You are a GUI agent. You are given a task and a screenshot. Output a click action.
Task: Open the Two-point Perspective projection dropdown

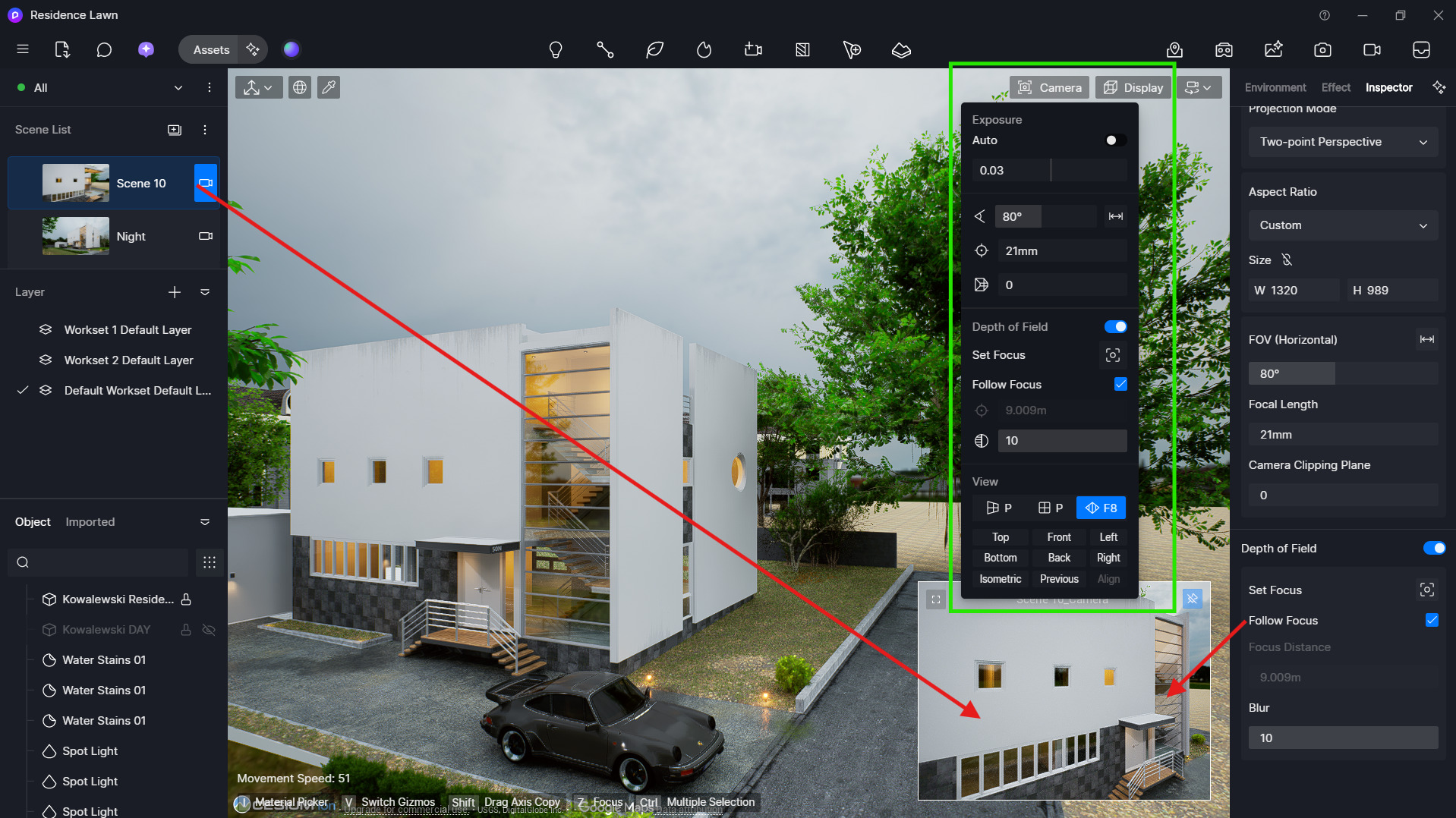(x=1342, y=142)
